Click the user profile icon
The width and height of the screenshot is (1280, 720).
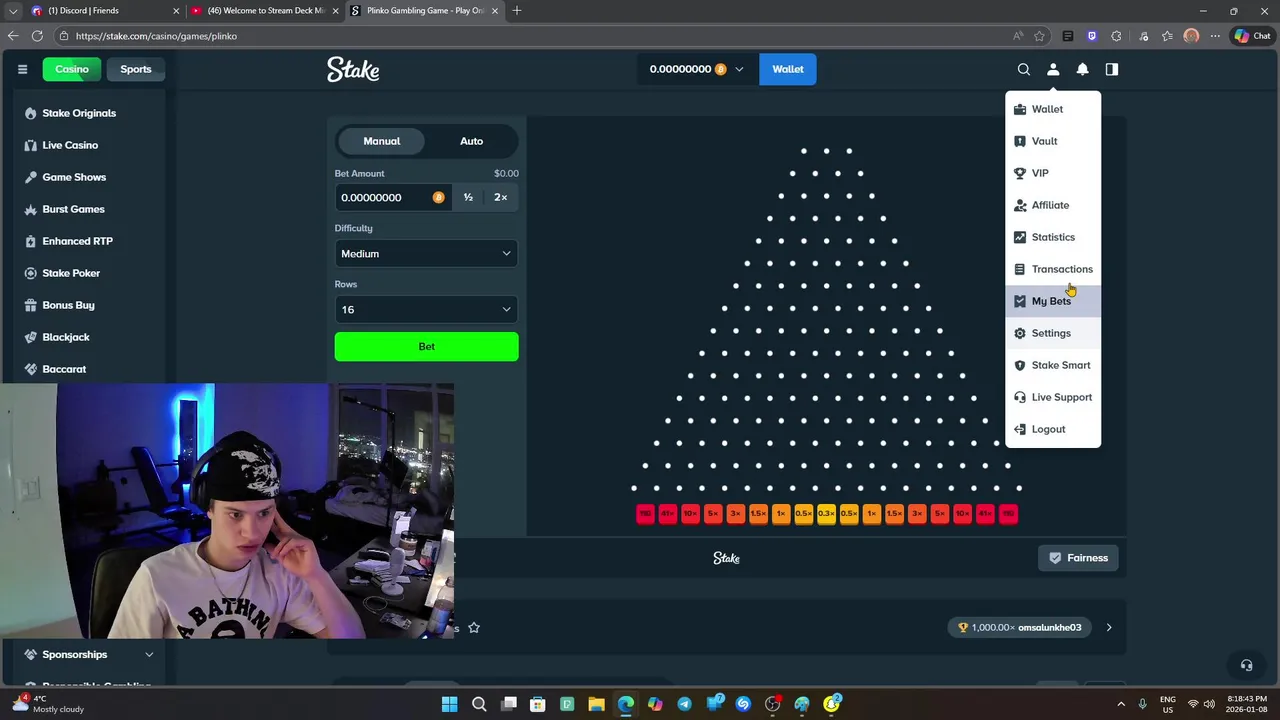click(1053, 69)
